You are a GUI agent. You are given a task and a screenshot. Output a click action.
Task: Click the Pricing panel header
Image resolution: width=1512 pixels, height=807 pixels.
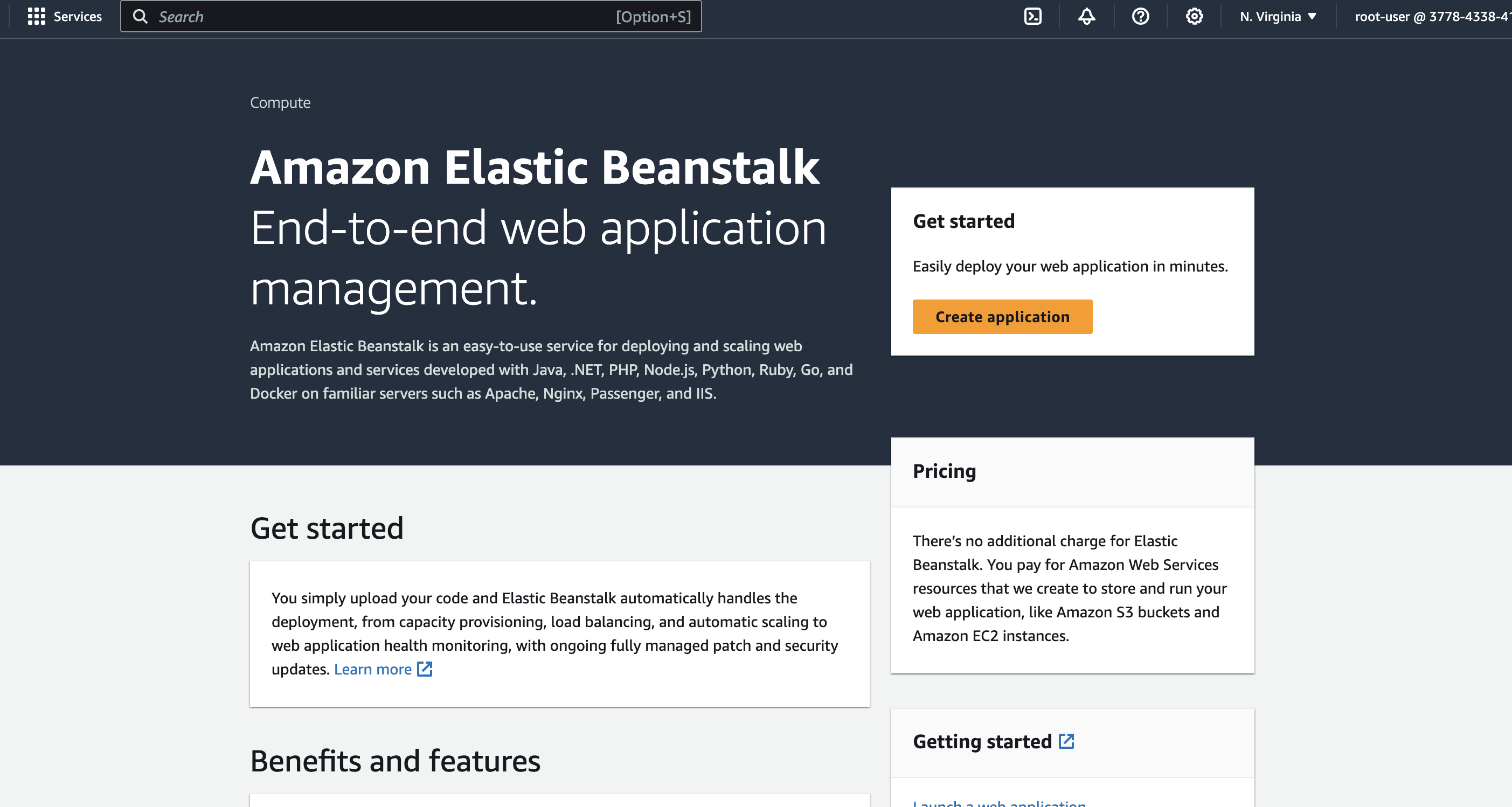pyautogui.click(x=944, y=471)
